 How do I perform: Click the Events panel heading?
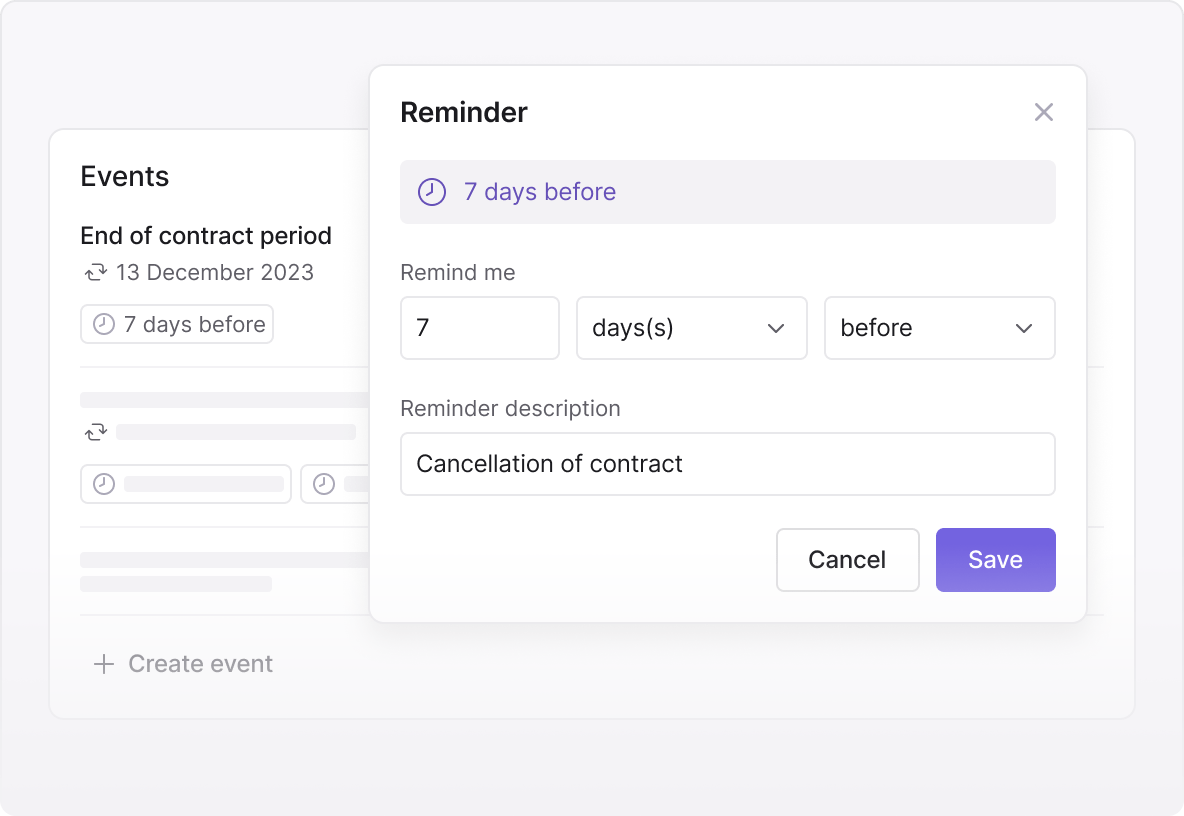point(124,176)
